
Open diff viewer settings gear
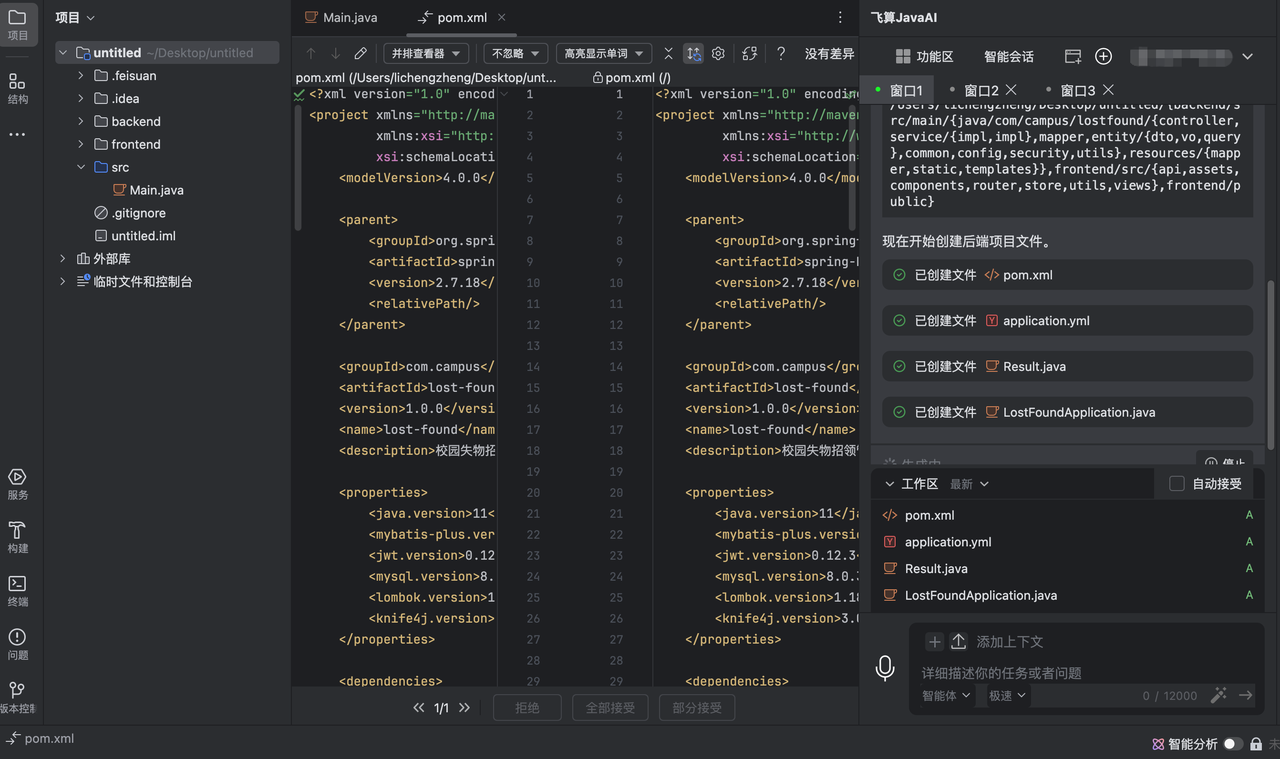tap(718, 53)
